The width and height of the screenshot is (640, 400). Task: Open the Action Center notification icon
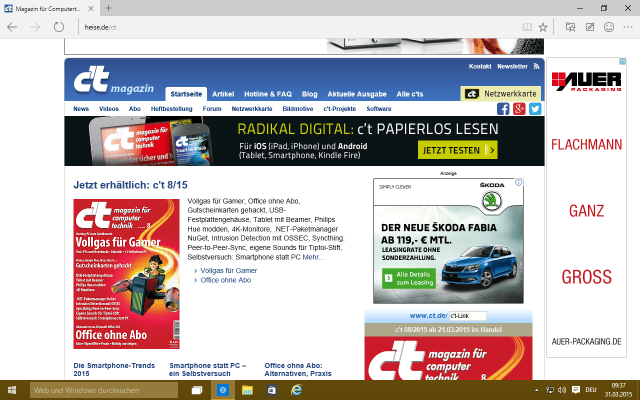(576, 390)
